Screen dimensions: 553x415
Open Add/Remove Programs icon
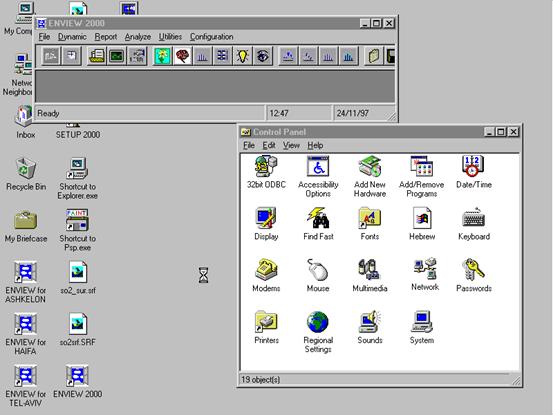click(x=421, y=176)
